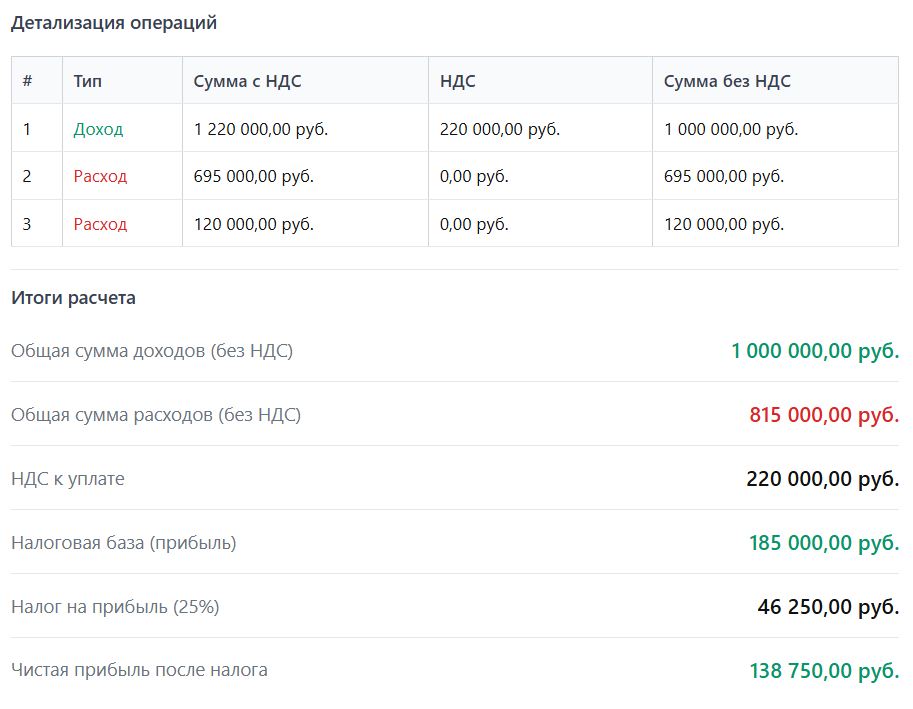Screen dimensions: 913x709
Task: Click row 2 НДС value 0,00 руб.
Action: tap(474, 176)
